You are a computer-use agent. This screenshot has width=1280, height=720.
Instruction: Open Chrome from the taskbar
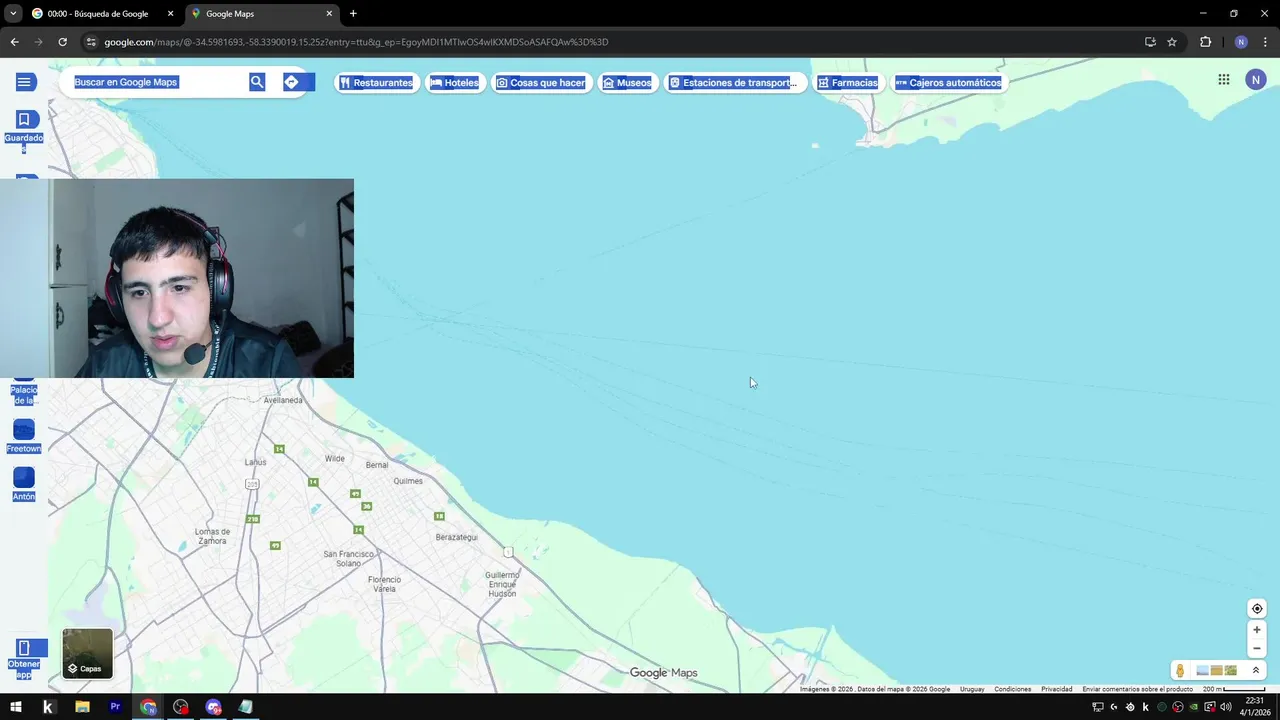coord(148,707)
